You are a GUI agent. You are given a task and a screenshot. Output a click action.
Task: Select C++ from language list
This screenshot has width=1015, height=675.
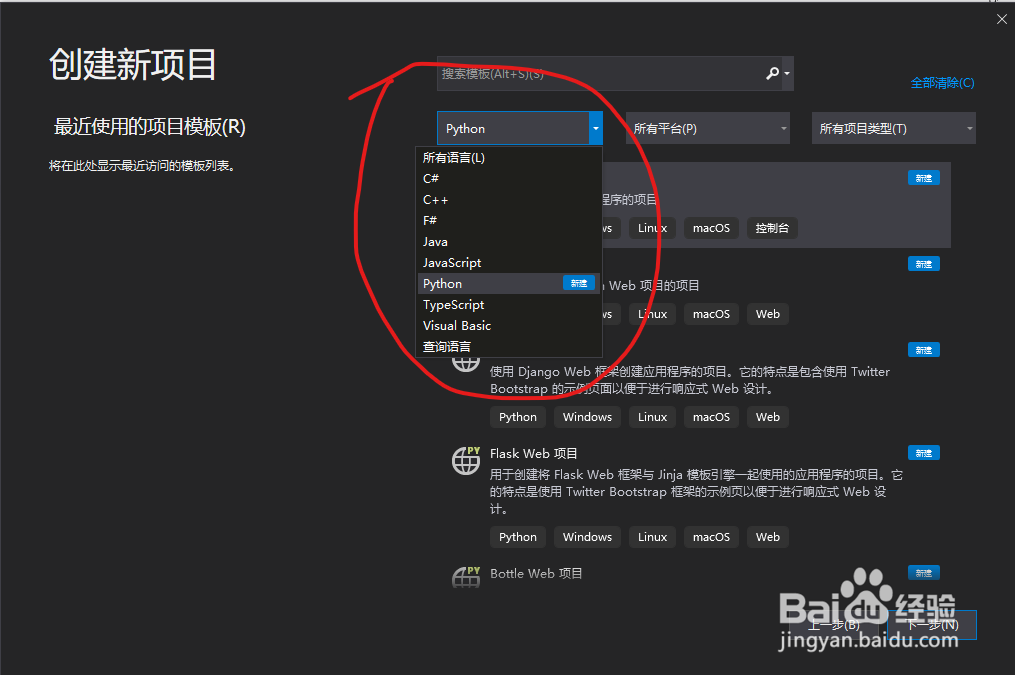point(509,199)
